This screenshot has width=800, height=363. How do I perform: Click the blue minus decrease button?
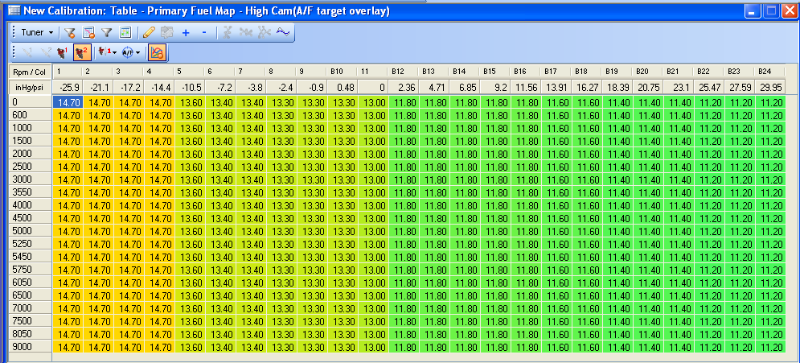[x=204, y=33]
